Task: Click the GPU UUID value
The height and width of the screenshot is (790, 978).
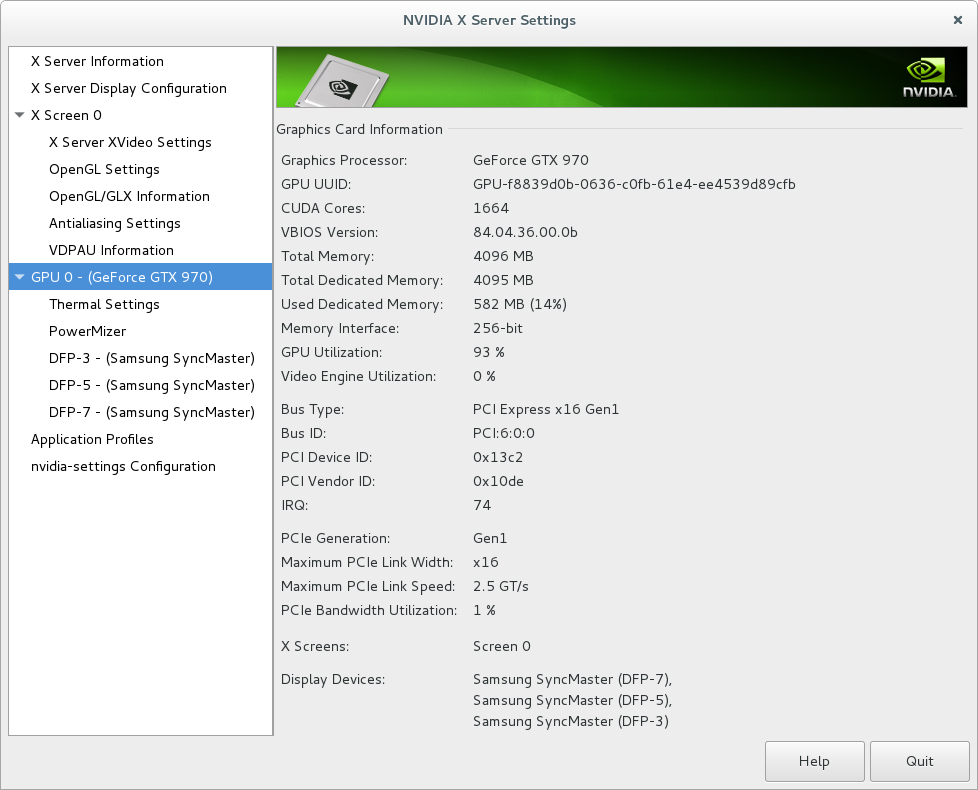Action: coord(634,185)
